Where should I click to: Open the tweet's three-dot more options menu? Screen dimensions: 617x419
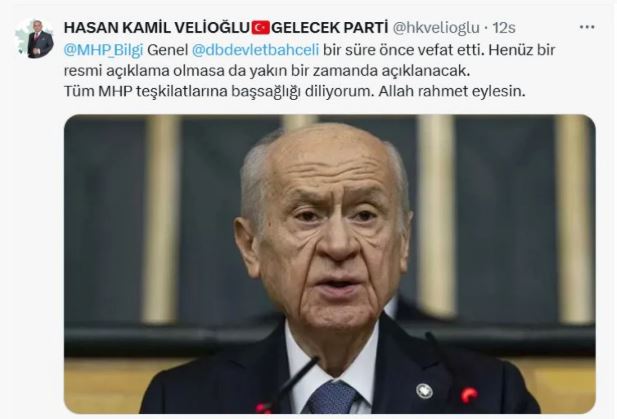point(587,27)
